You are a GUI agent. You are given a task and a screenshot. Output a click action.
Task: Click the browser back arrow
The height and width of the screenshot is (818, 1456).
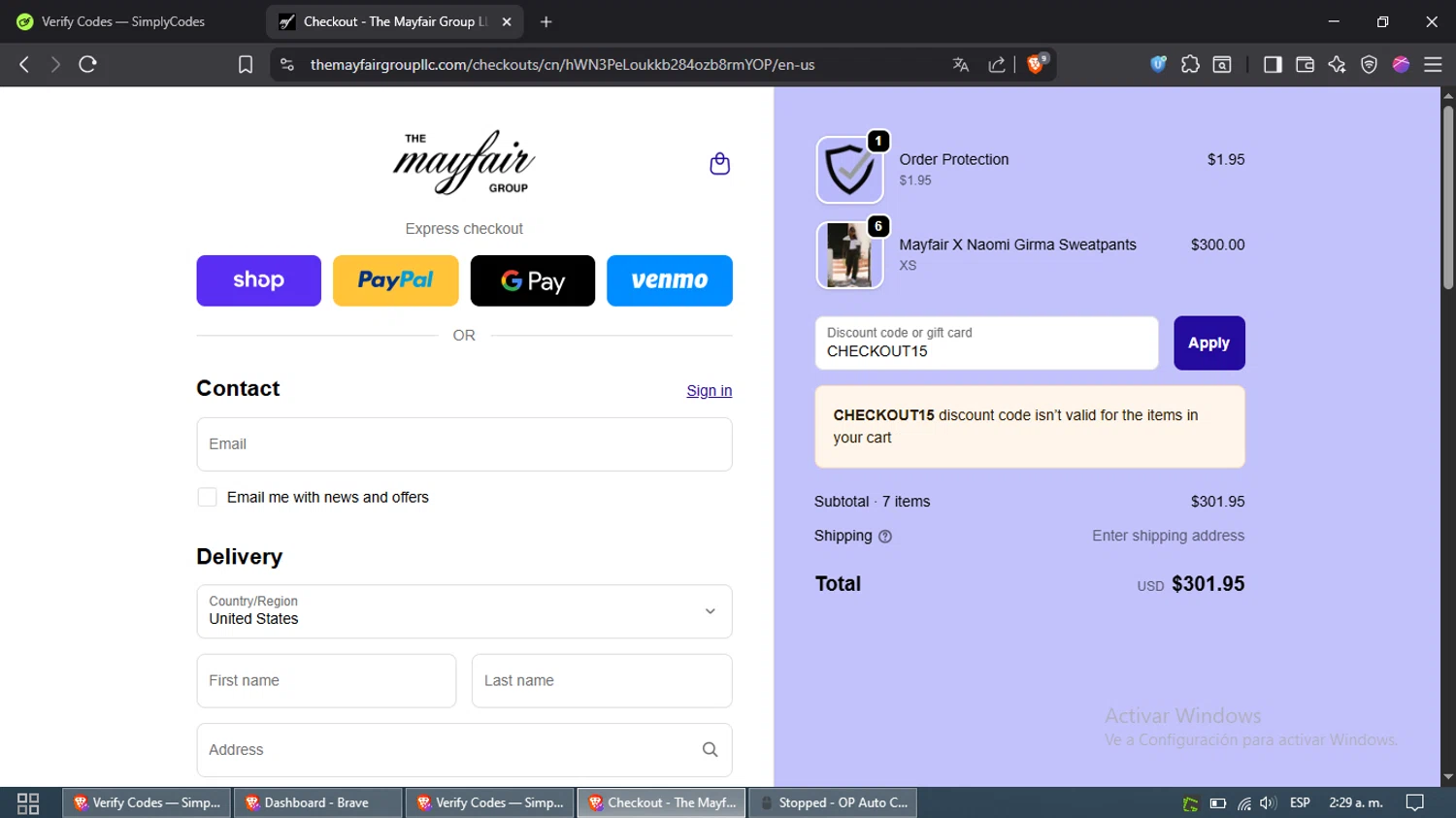[x=24, y=64]
